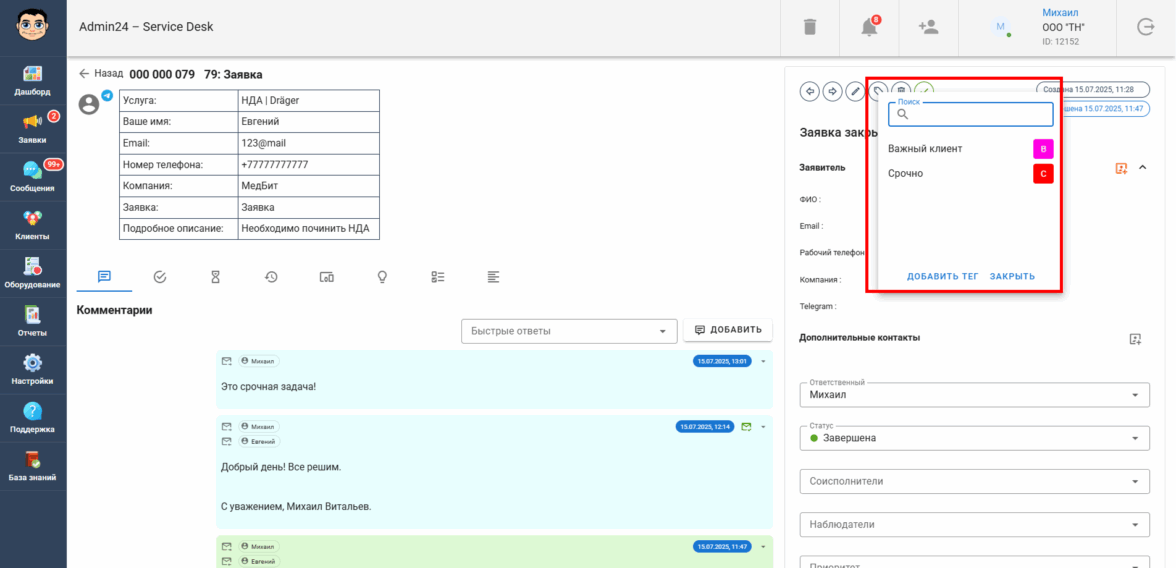Switch to the lightbulb tab
Screen dimensions: 1176x568
[x=382, y=276]
